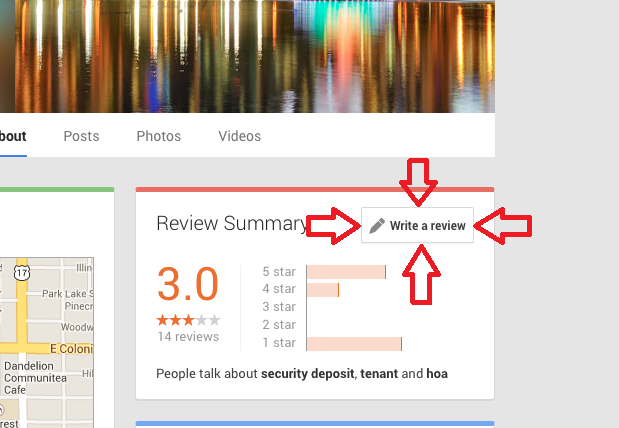Image resolution: width=619 pixels, height=428 pixels.
Task: Click the 4 star rating bar
Action: point(323,290)
